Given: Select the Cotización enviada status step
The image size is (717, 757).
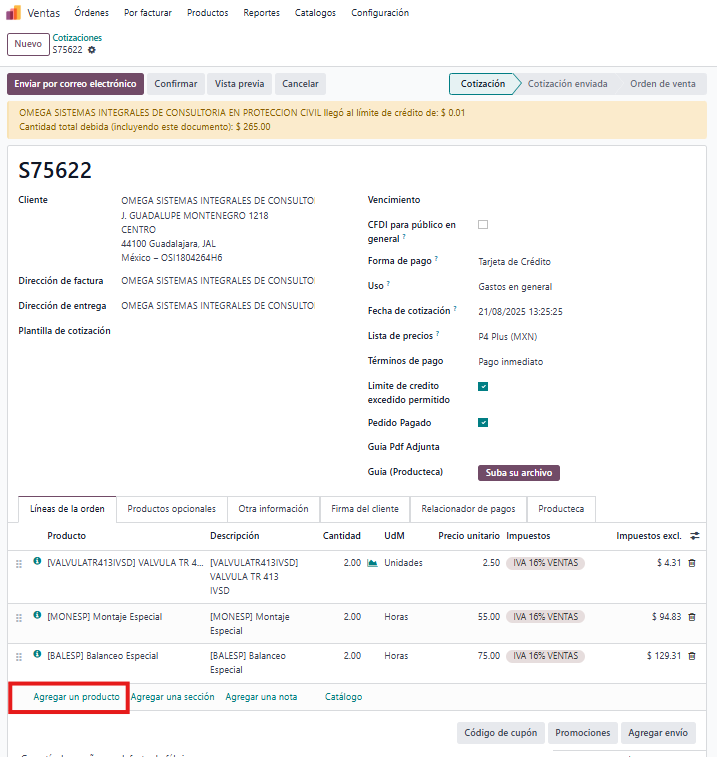Looking at the screenshot, I should (x=567, y=84).
